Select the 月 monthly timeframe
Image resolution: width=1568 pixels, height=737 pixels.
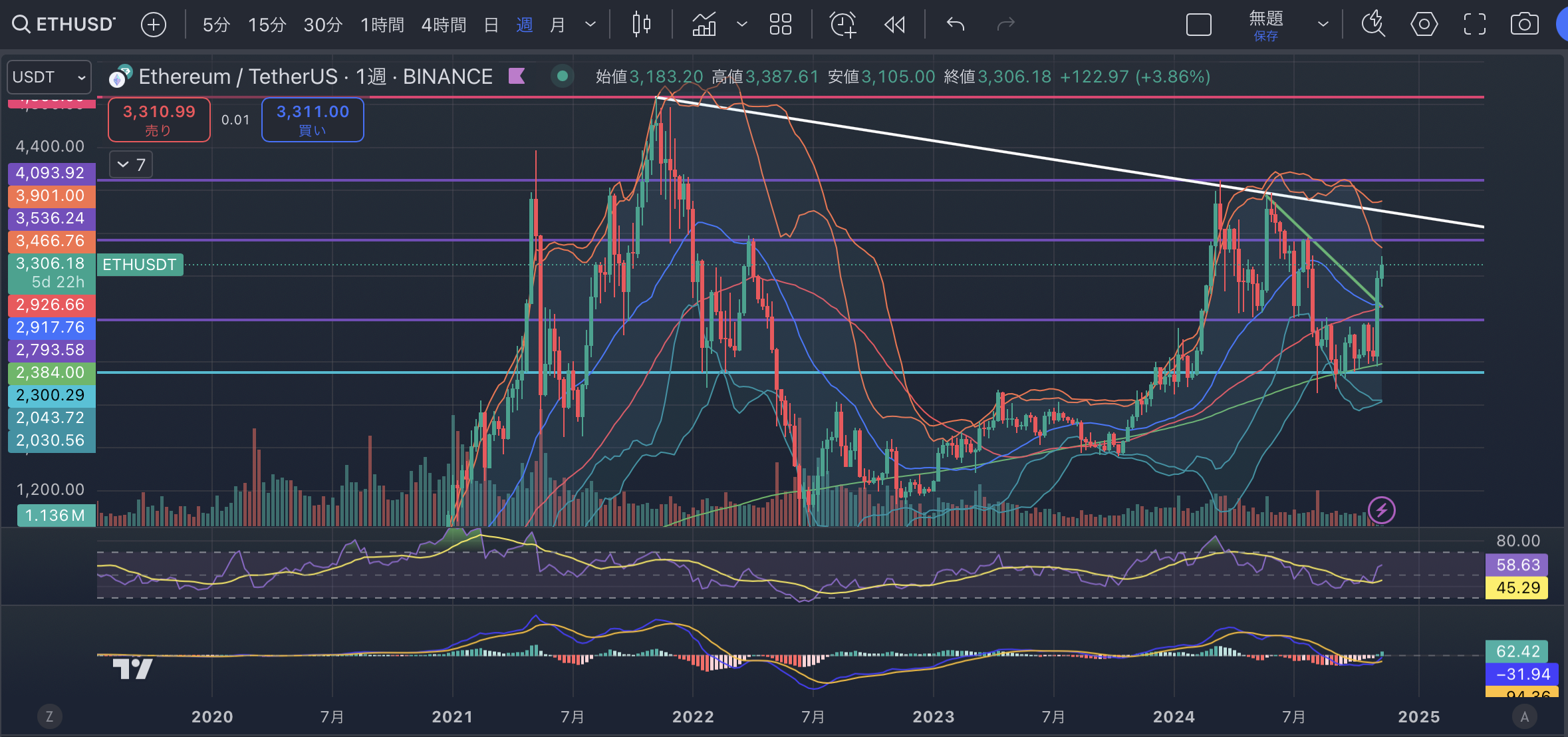click(557, 25)
